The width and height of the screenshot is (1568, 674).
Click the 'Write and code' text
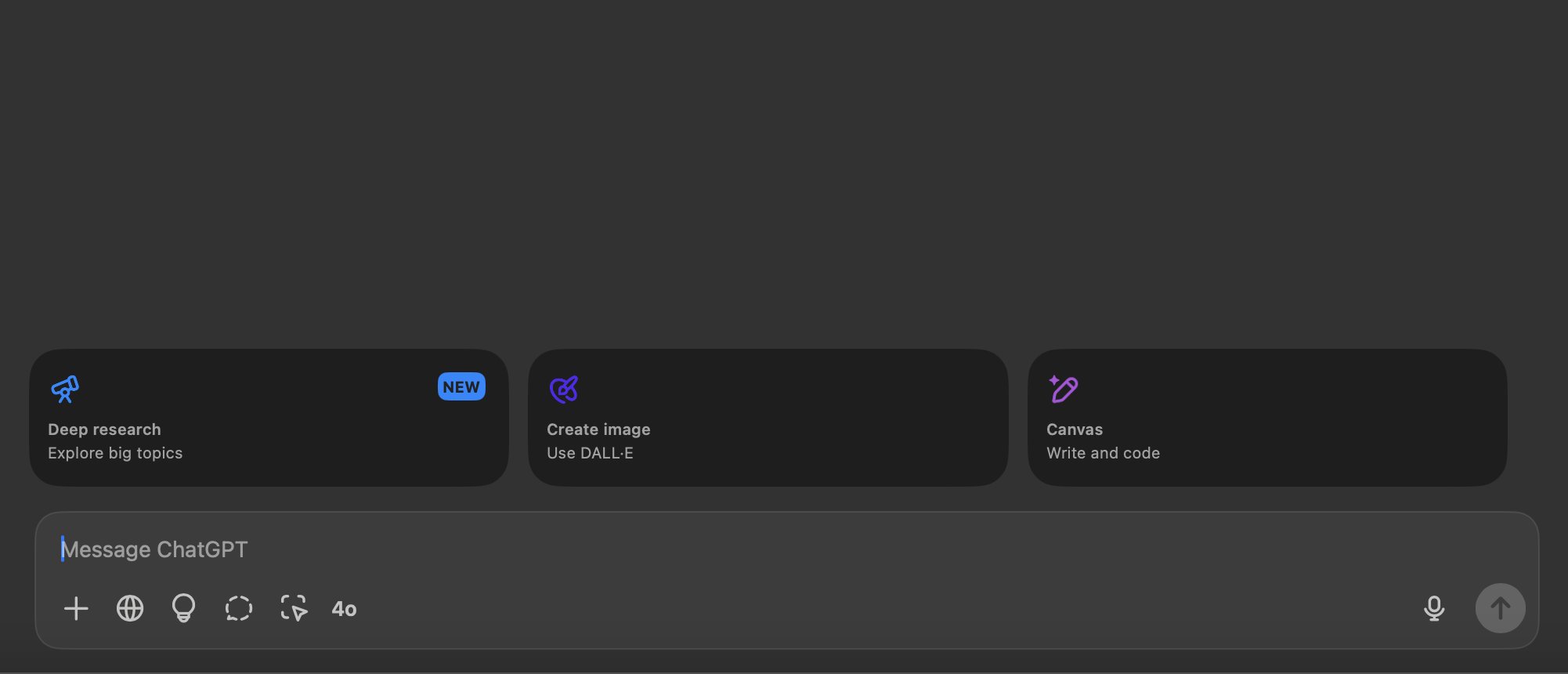[1103, 453]
